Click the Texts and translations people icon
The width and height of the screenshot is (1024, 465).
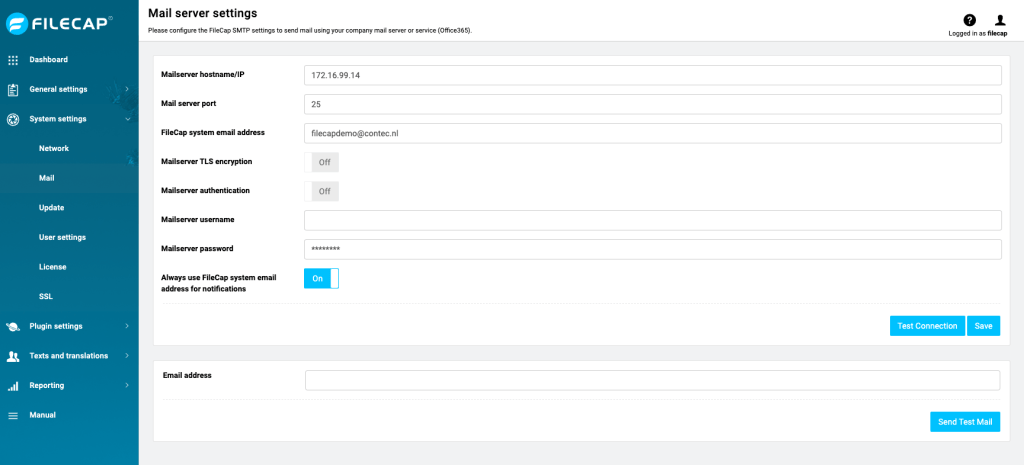coord(12,356)
